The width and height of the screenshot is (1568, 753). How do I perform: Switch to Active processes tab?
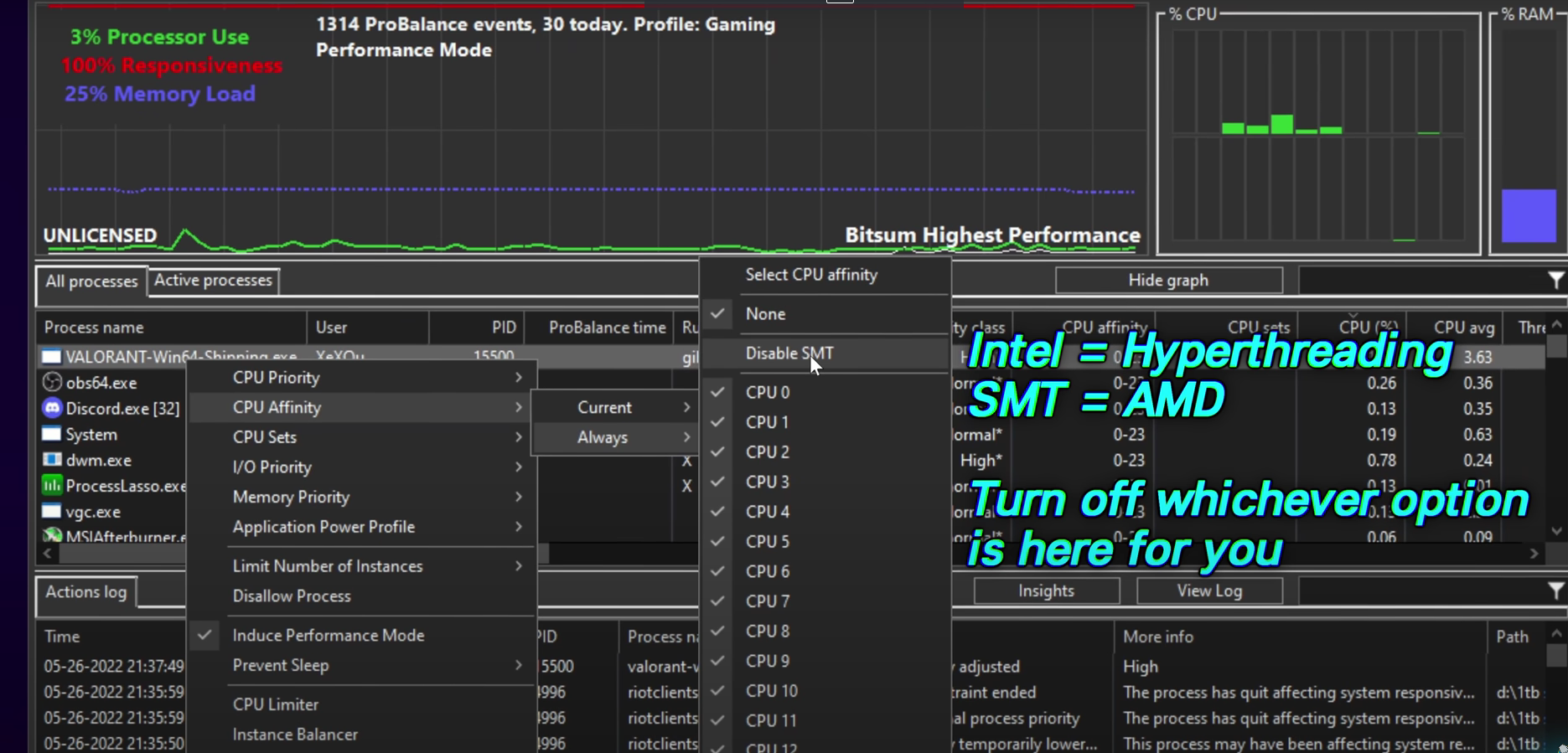pyautogui.click(x=213, y=281)
